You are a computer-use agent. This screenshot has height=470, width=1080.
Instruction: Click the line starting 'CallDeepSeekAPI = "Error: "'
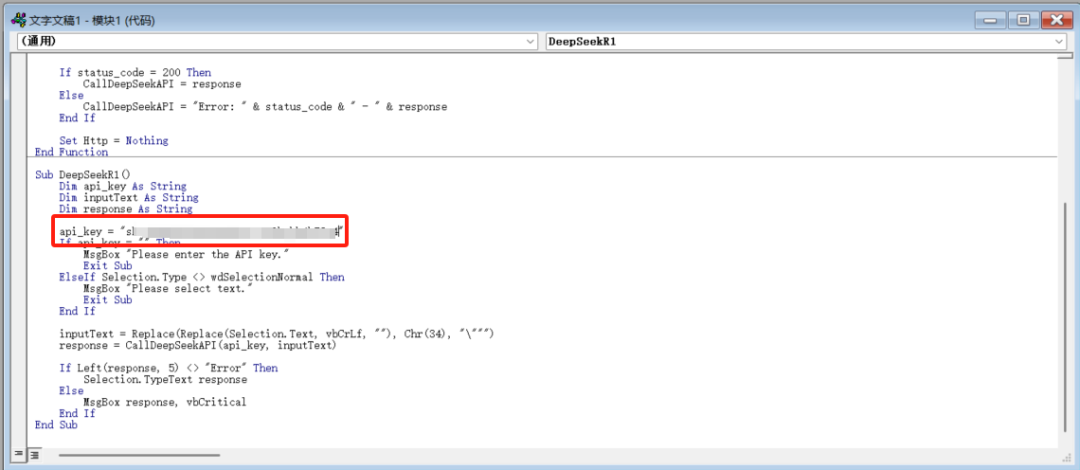coord(265,107)
